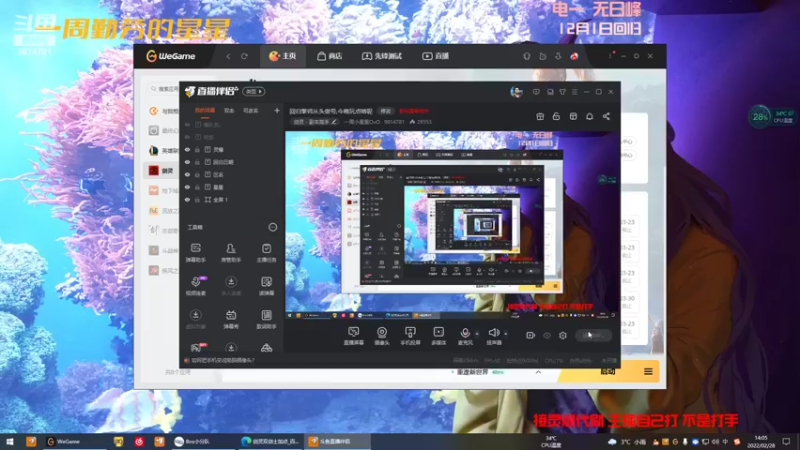Click the edit pencil beside stream category label

pos(334,122)
